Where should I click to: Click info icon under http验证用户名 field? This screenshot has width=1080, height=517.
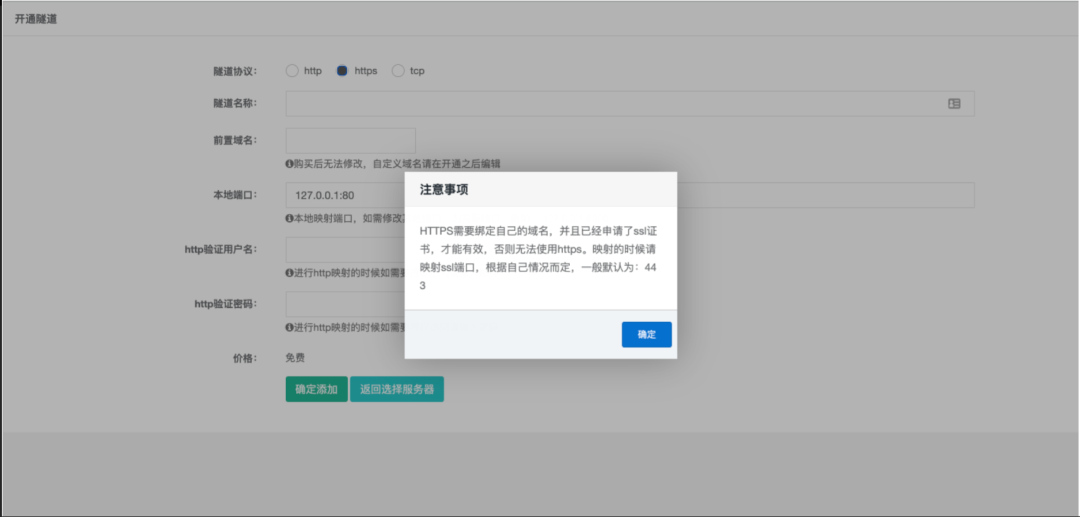pyautogui.click(x=289, y=273)
